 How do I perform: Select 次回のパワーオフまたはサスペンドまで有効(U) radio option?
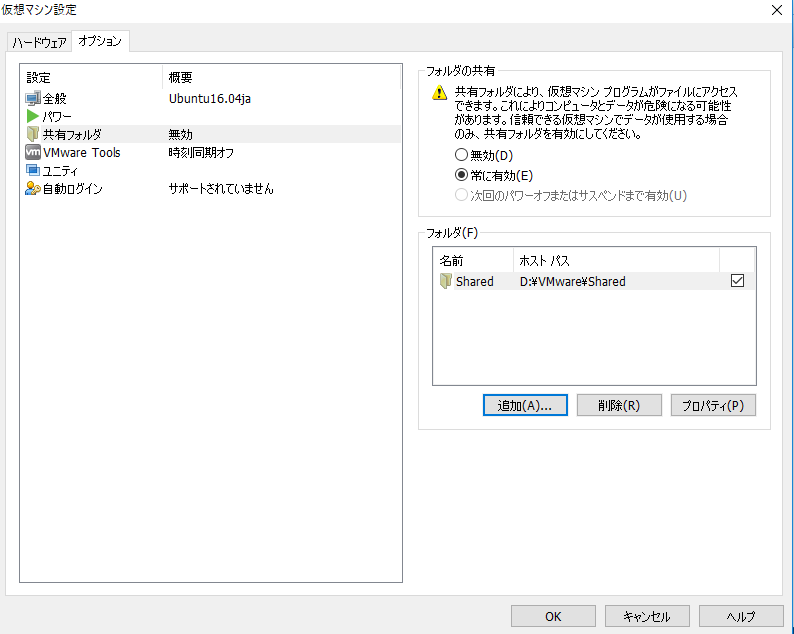(461, 195)
